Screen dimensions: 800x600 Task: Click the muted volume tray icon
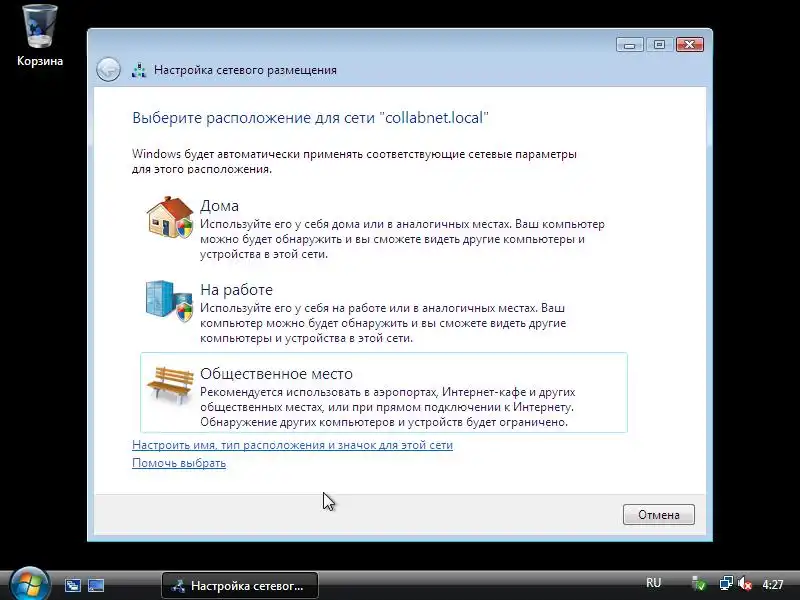(745, 583)
